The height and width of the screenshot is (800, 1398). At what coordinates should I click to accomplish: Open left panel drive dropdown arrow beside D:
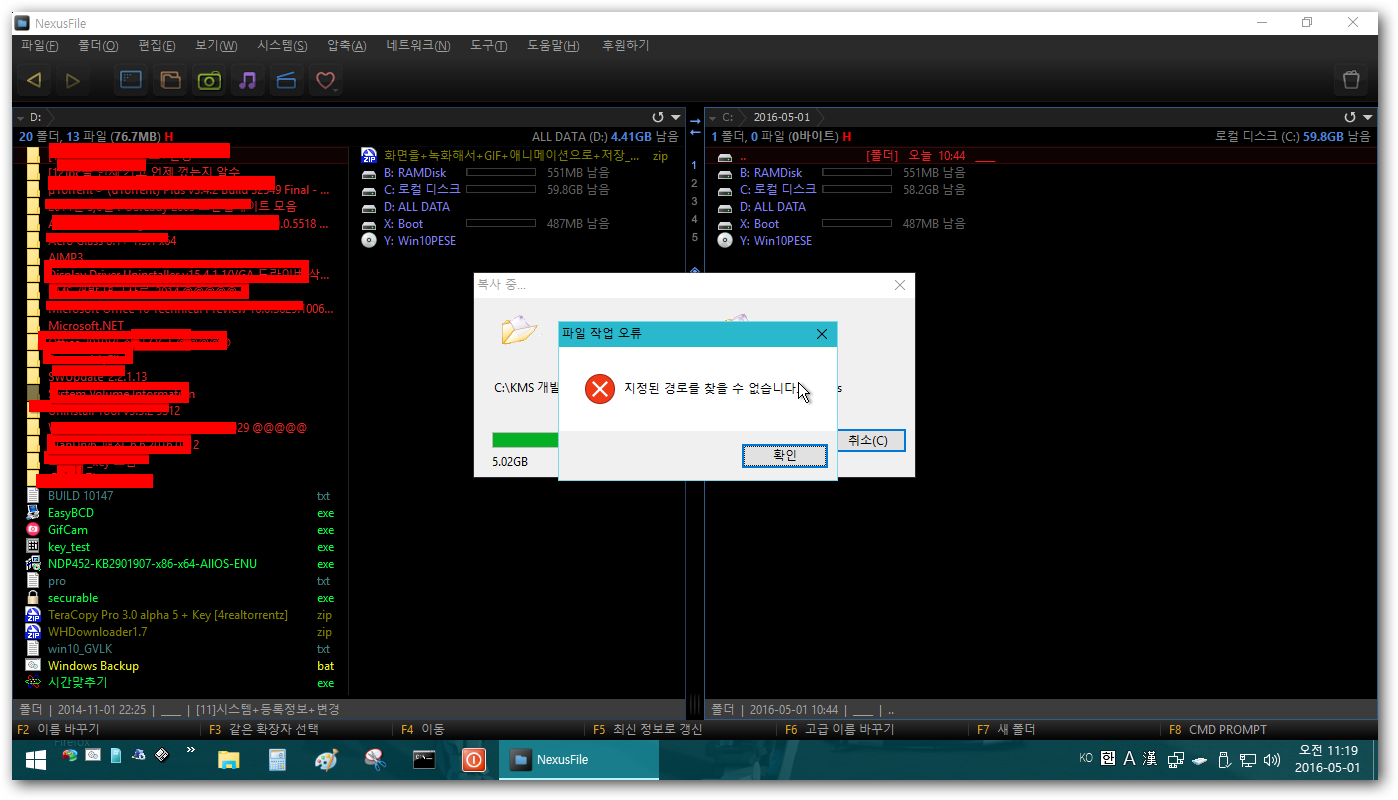20,118
